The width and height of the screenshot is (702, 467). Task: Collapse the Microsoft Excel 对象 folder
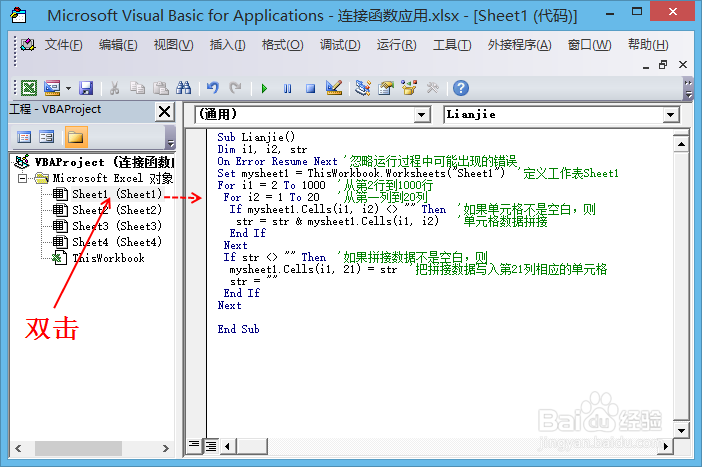pos(22,178)
